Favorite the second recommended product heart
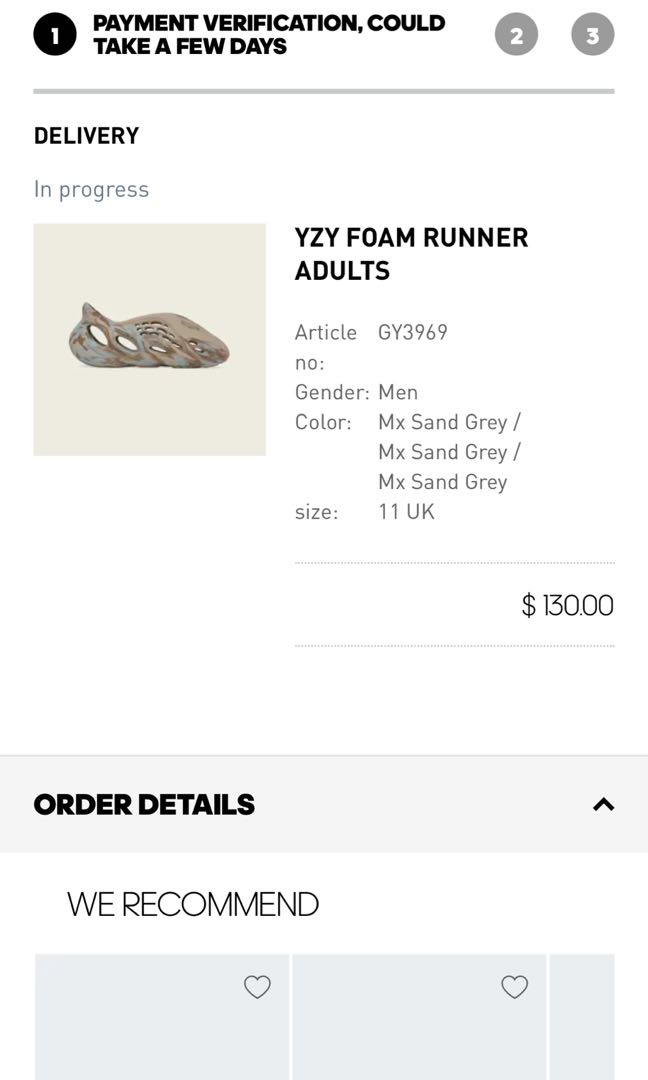This screenshot has width=648, height=1080. (514, 986)
